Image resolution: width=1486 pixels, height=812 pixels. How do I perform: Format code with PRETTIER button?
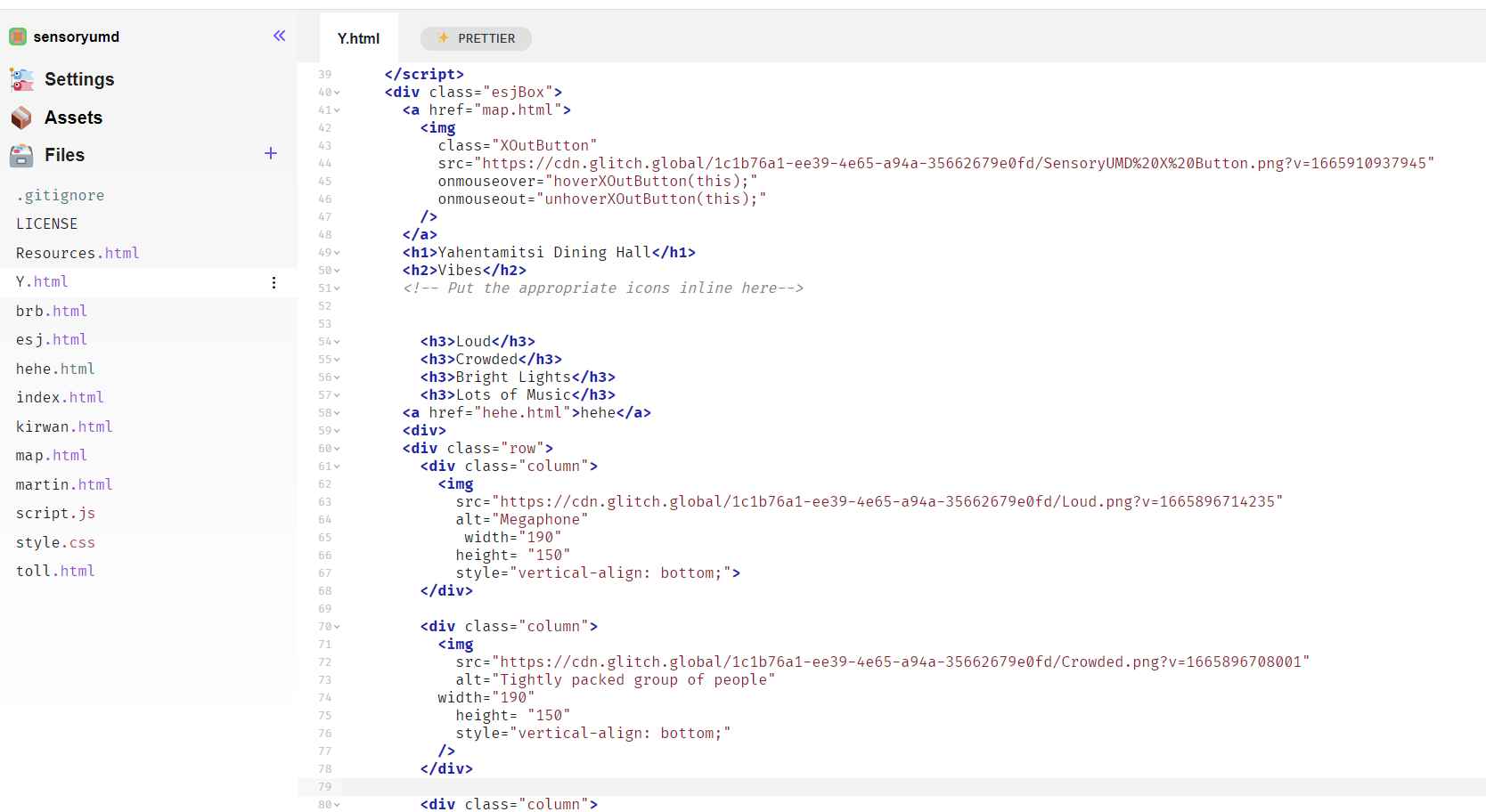click(x=476, y=38)
